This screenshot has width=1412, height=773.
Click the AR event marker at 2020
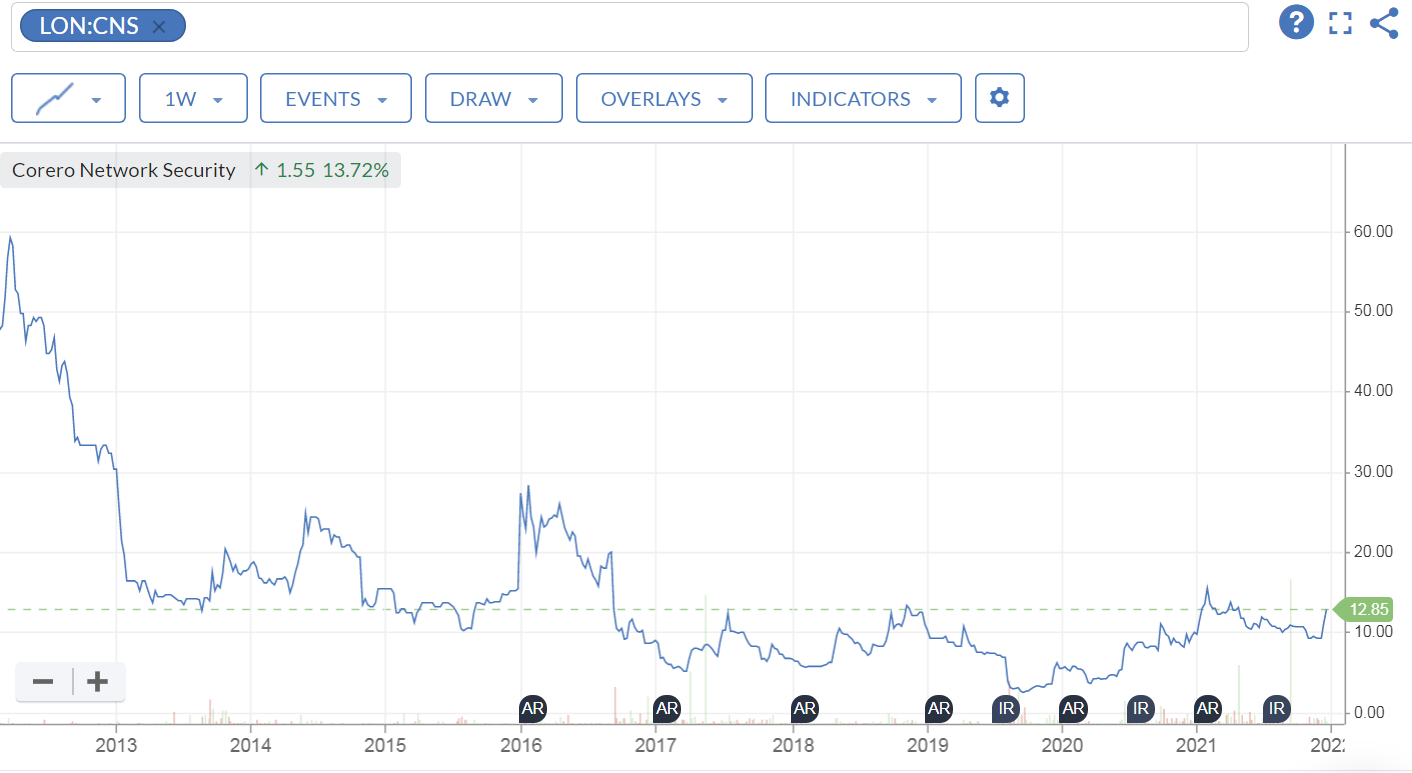1073,709
